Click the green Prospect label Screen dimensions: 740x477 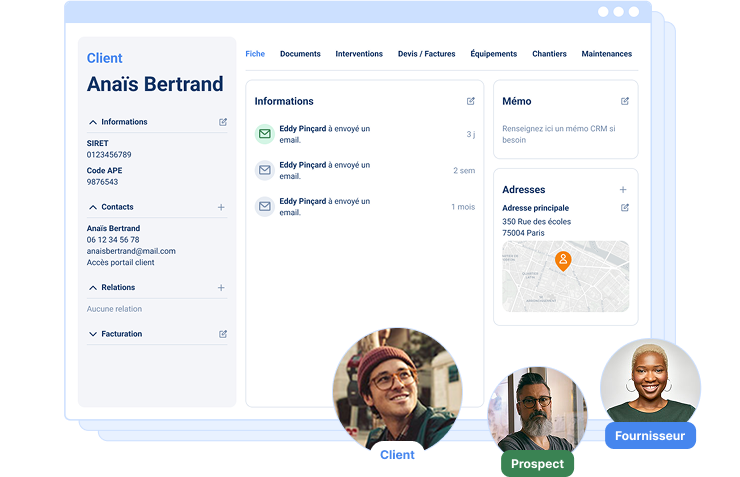point(538,464)
